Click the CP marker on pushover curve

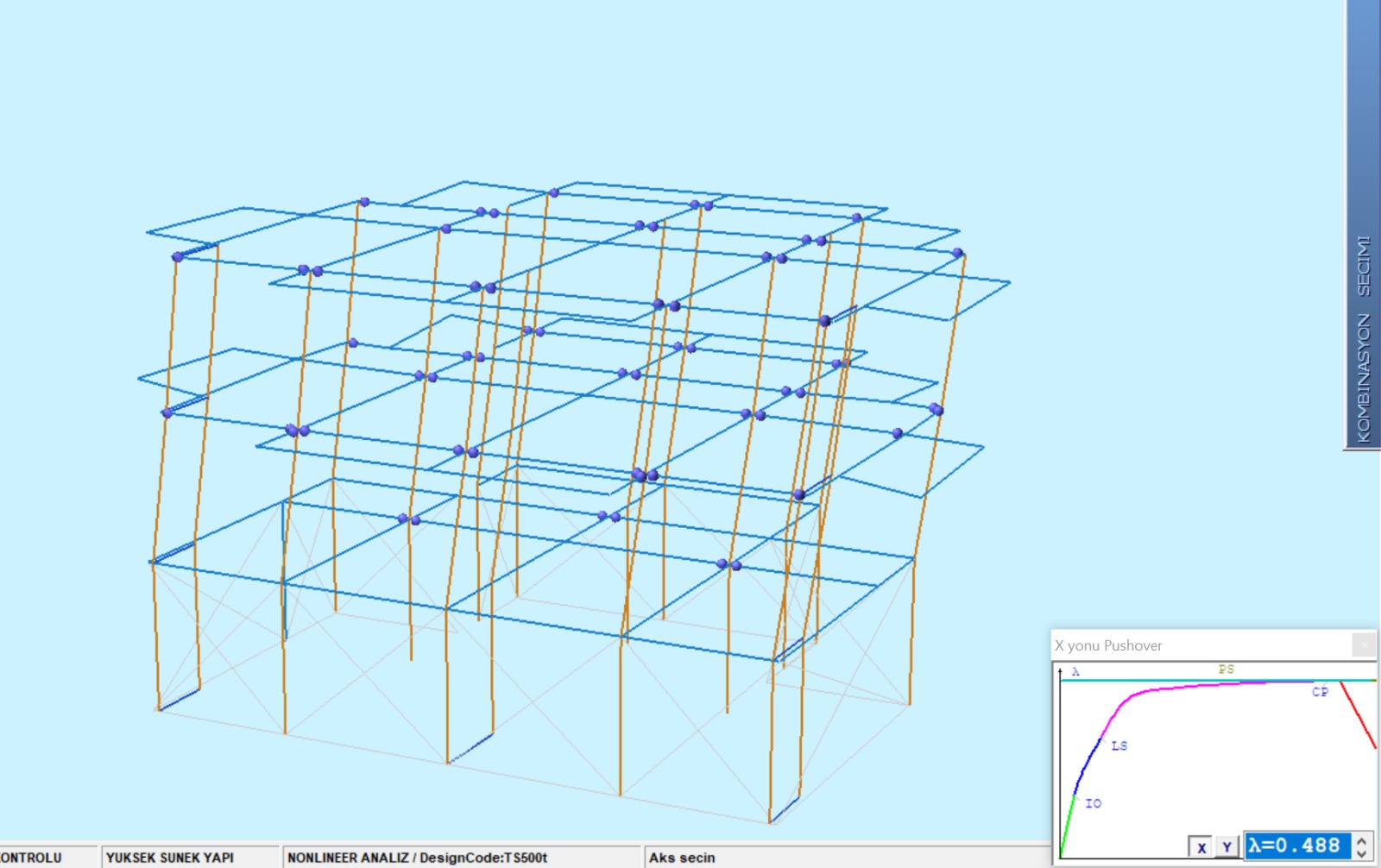pyautogui.click(x=1320, y=692)
